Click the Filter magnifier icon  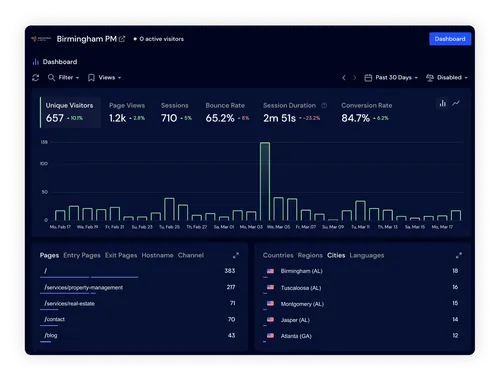[51, 78]
